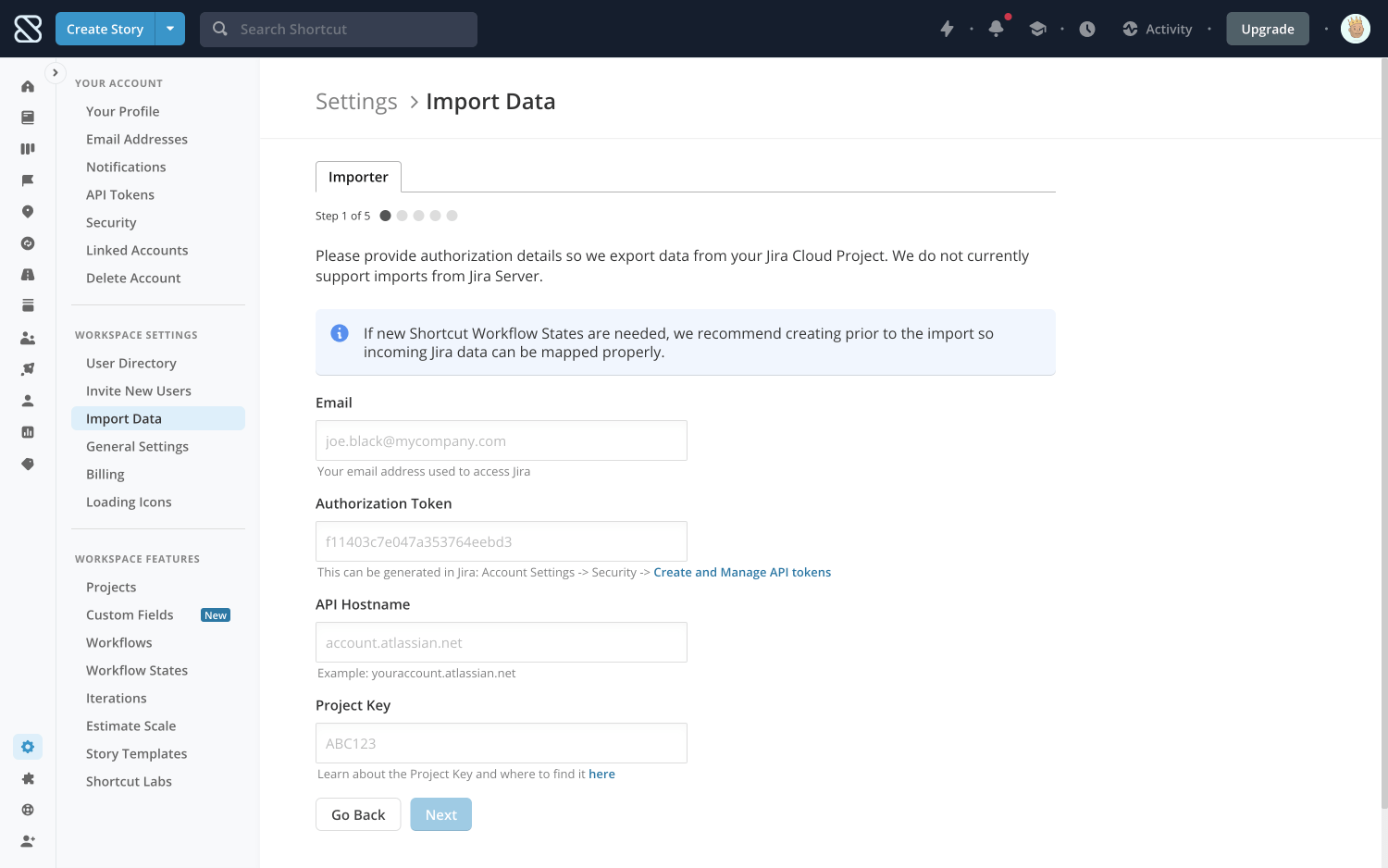Open the Activity feed

click(1157, 29)
